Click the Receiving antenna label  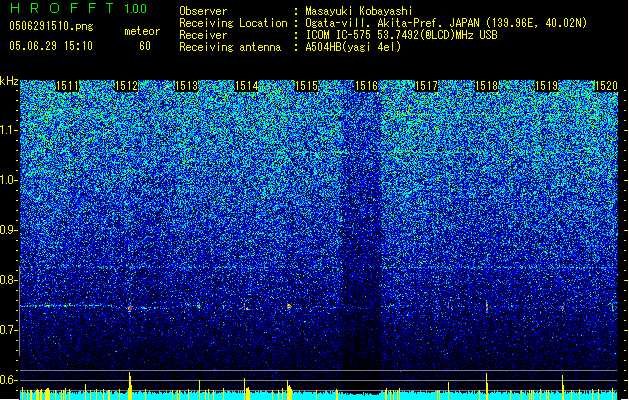(x=230, y=47)
